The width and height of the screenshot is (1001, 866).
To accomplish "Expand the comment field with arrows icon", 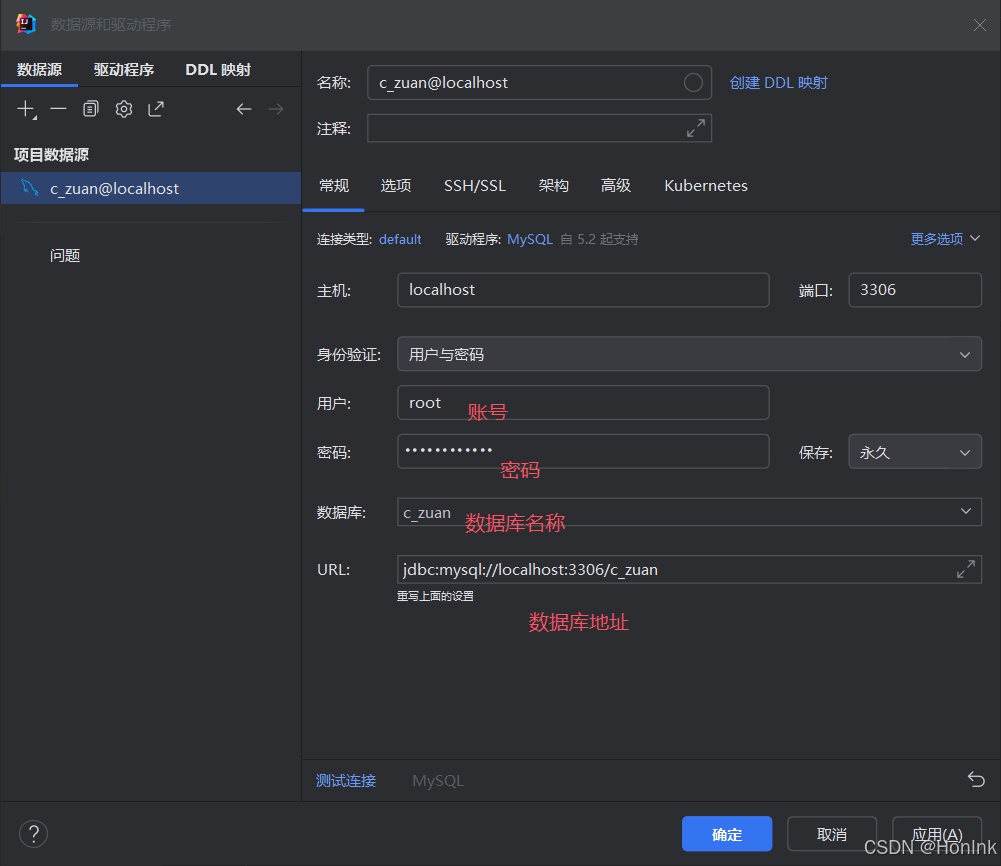I will coord(696,128).
